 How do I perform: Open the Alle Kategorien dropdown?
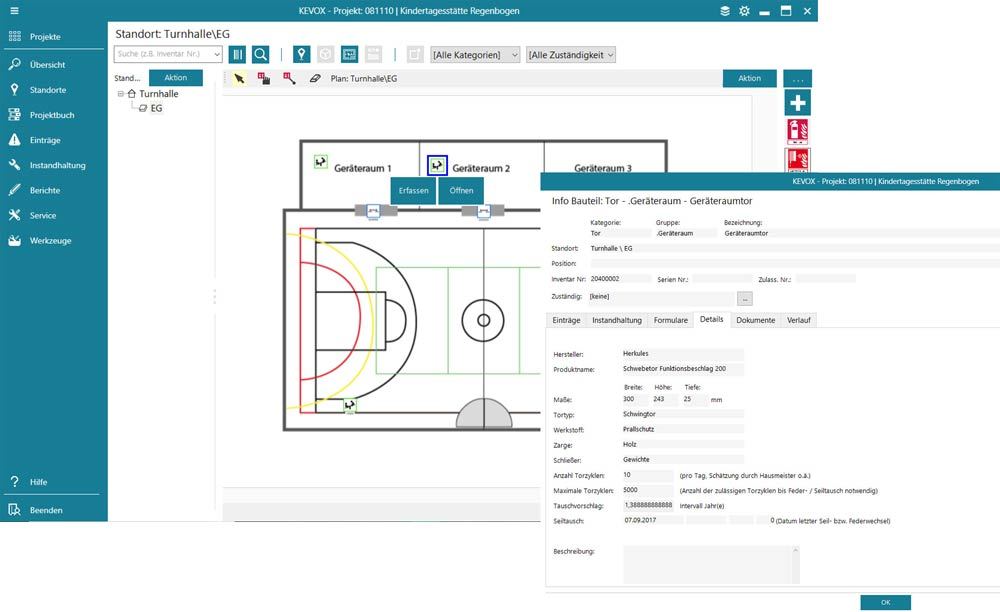[475, 55]
